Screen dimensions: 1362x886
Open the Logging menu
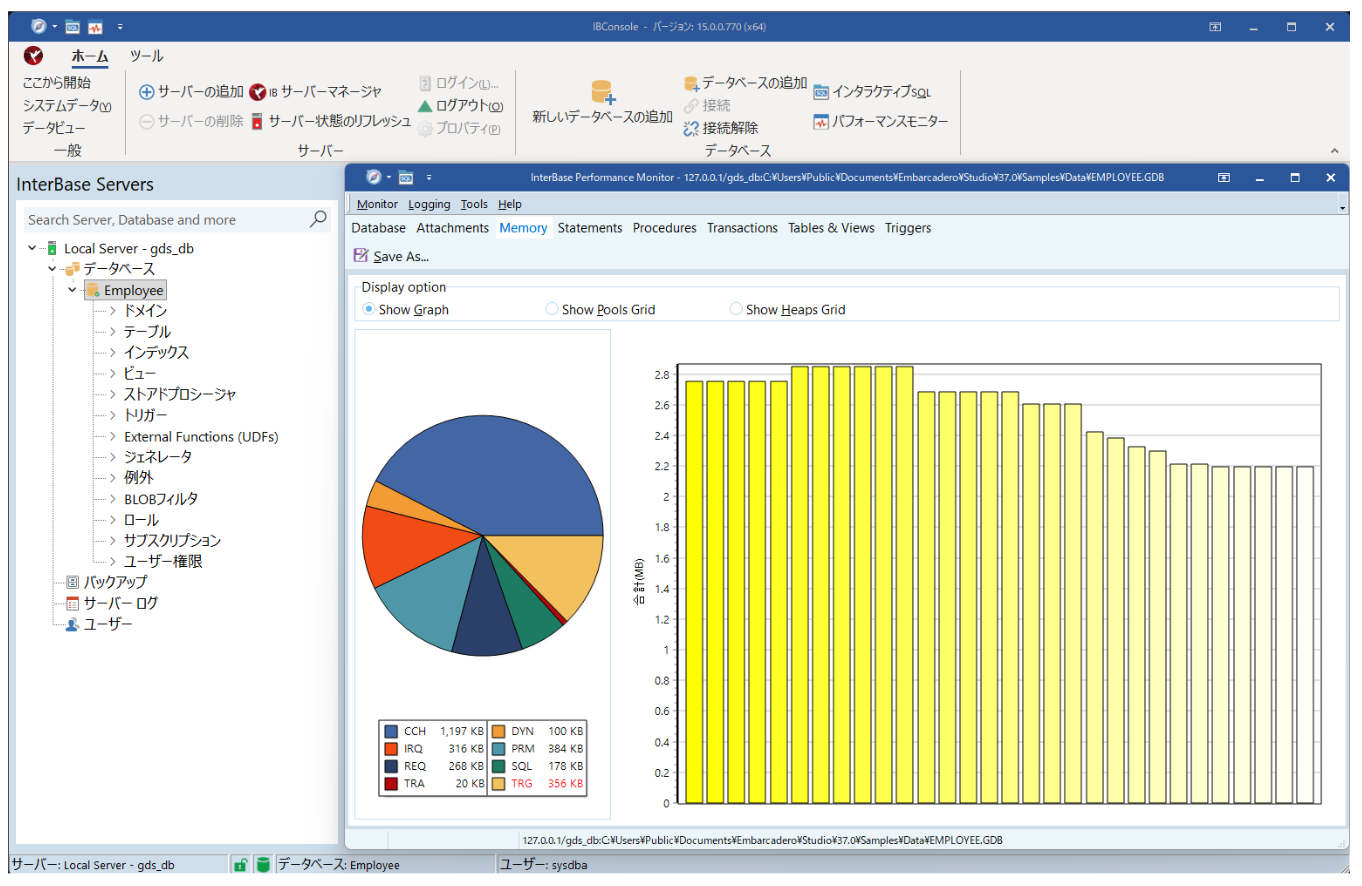coord(429,204)
